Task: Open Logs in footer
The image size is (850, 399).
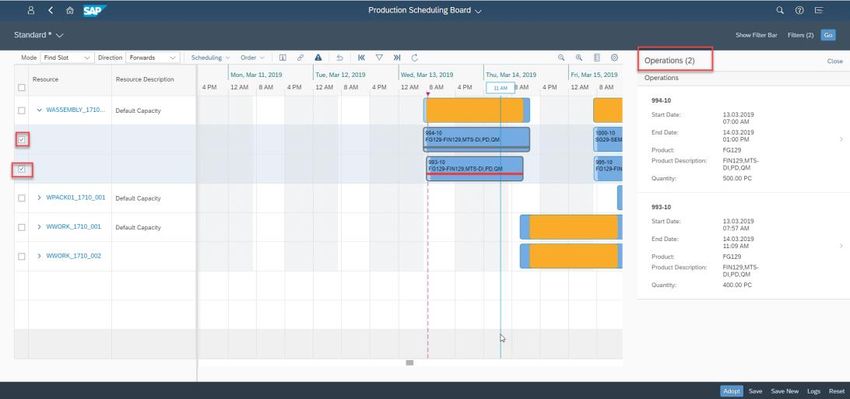Action: point(814,391)
